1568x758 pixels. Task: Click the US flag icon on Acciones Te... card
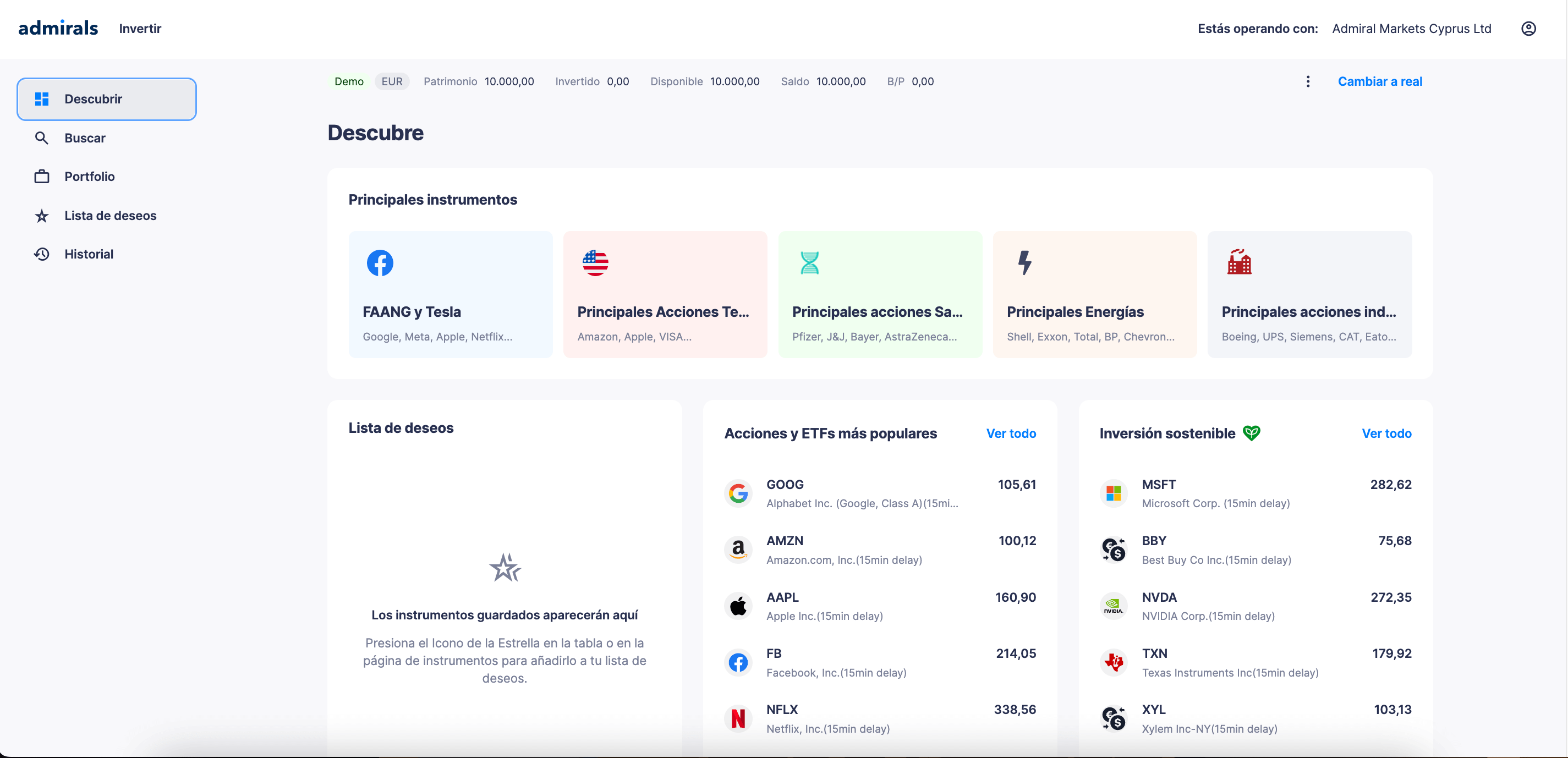(x=595, y=263)
